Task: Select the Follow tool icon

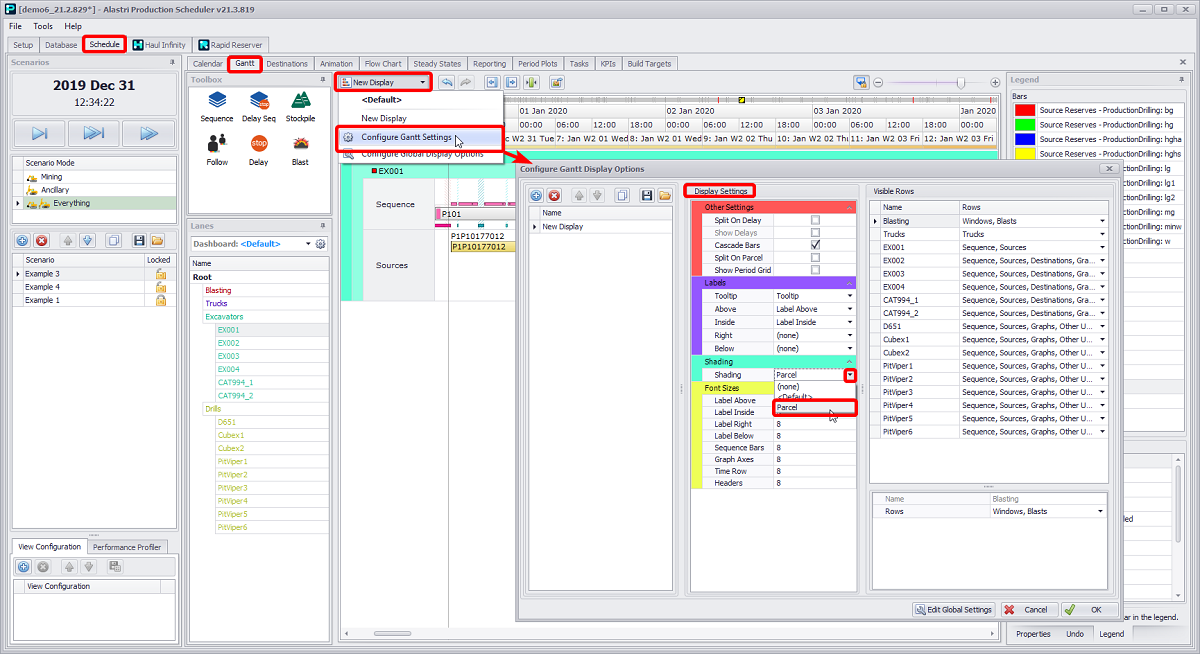Action: [217, 144]
